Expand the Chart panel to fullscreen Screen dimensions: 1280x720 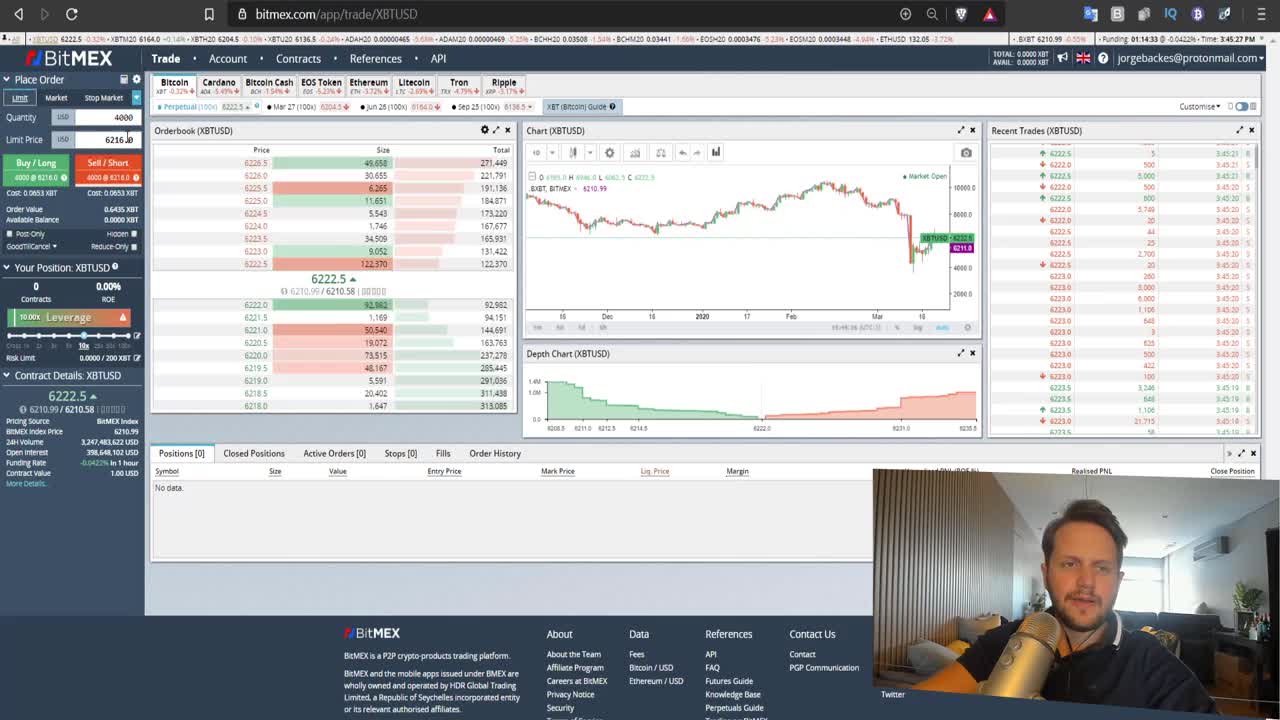[961, 130]
